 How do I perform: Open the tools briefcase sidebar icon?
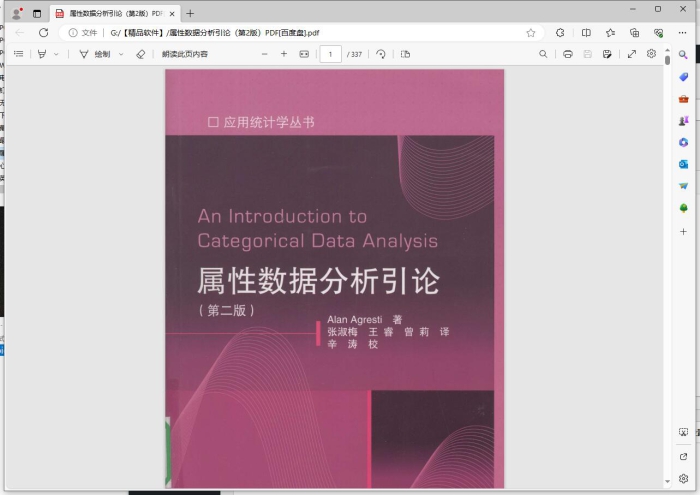pyautogui.click(x=683, y=99)
